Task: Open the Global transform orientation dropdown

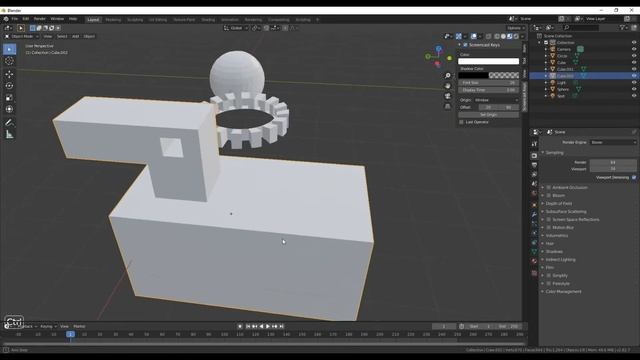Action: pyautogui.click(x=236, y=28)
